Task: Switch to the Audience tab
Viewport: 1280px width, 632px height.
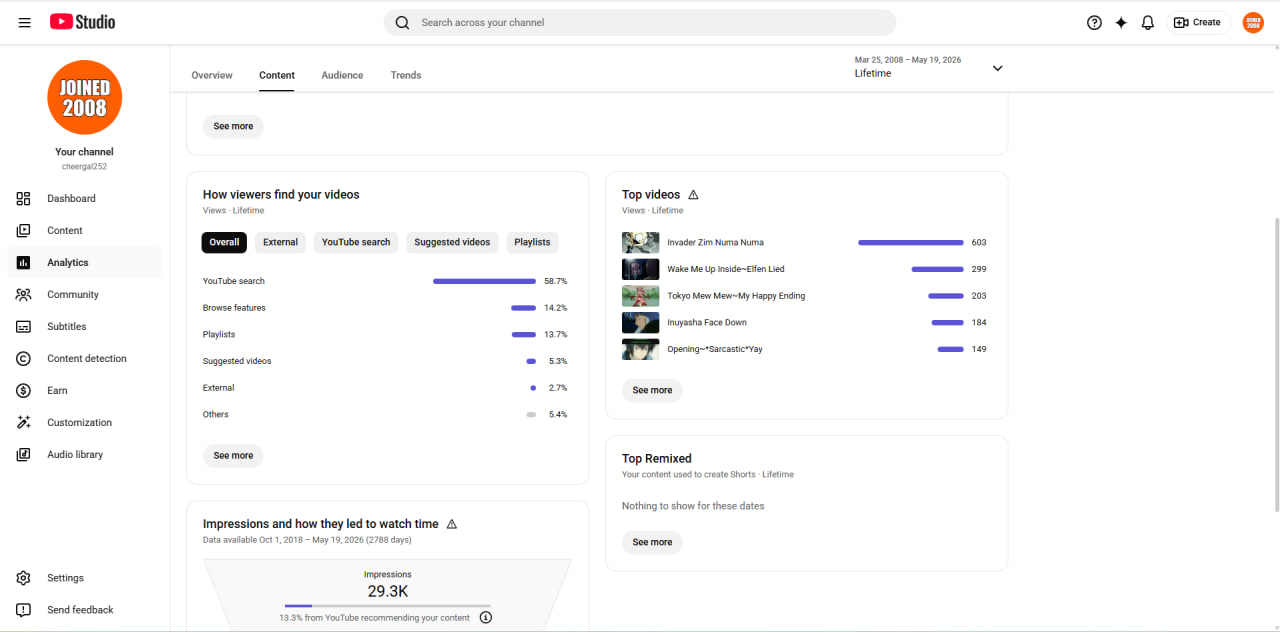Action: coord(342,75)
